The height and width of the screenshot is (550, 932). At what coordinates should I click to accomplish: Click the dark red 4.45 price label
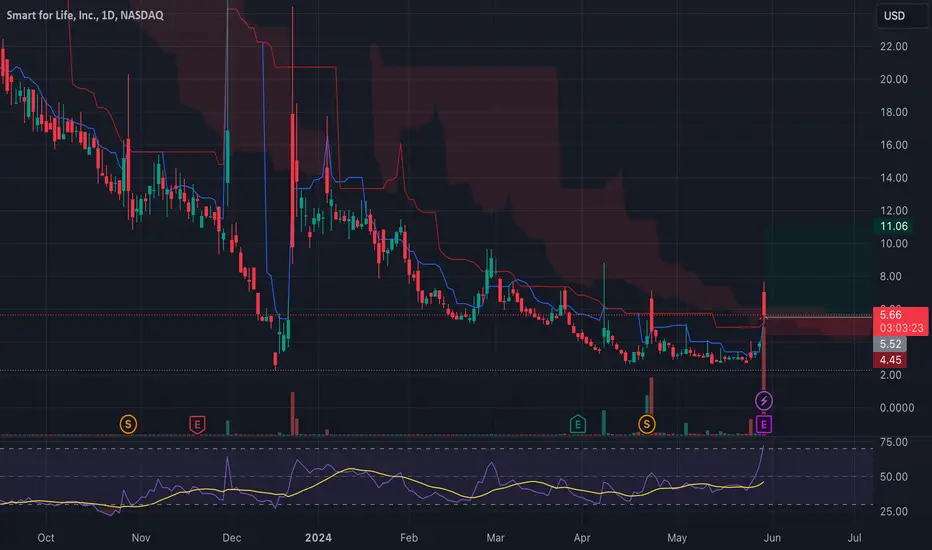(x=890, y=360)
